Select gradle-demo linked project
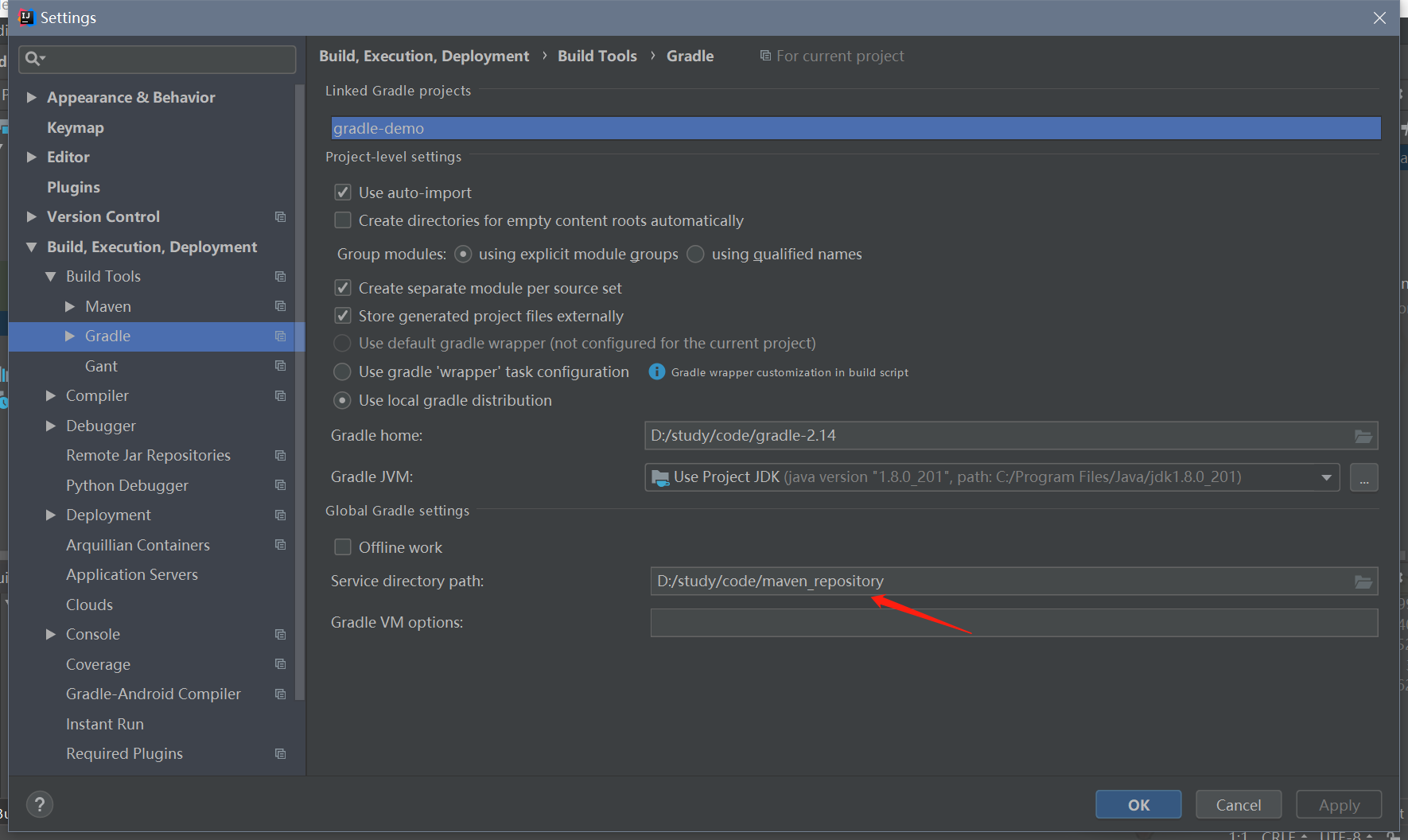Screen dimensions: 1408x840 click(x=856, y=128)
